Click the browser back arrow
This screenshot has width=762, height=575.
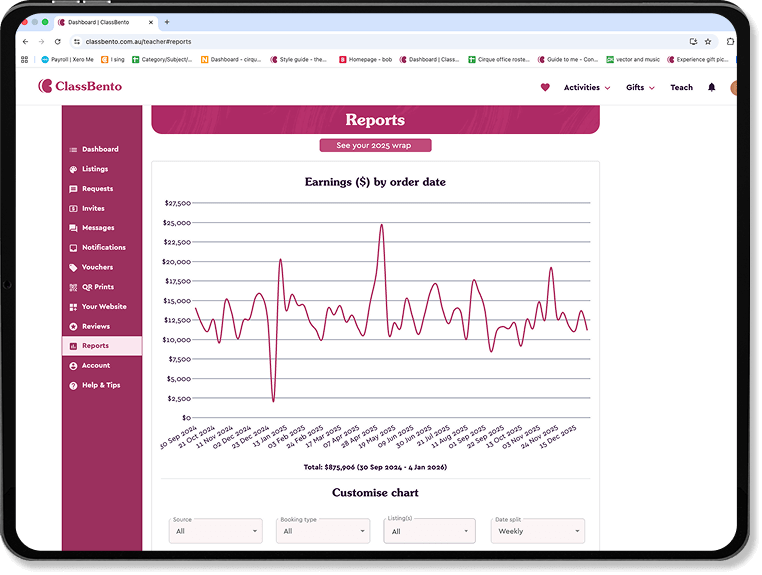[x=25, y=42]
